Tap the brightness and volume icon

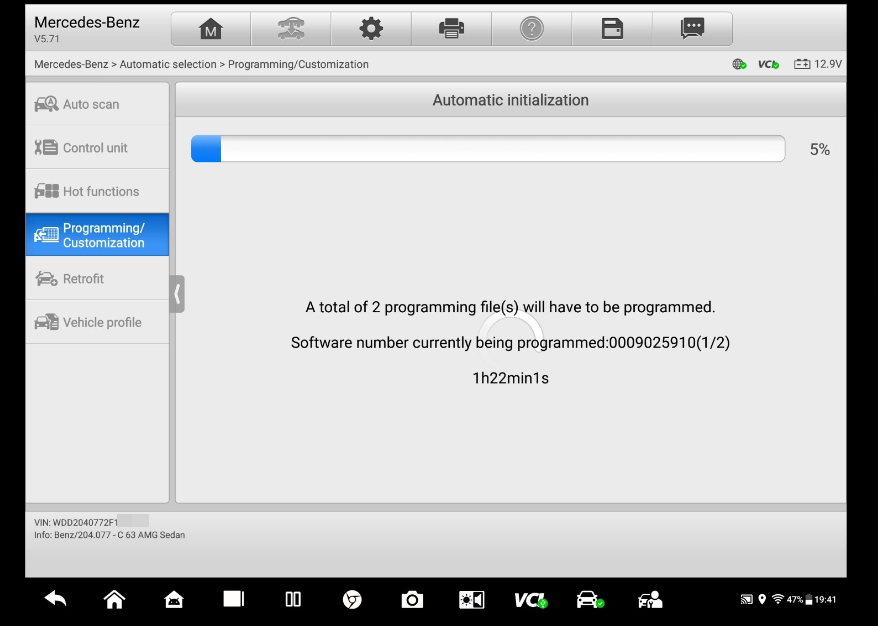pyautogui.click(x=471, y=600)
